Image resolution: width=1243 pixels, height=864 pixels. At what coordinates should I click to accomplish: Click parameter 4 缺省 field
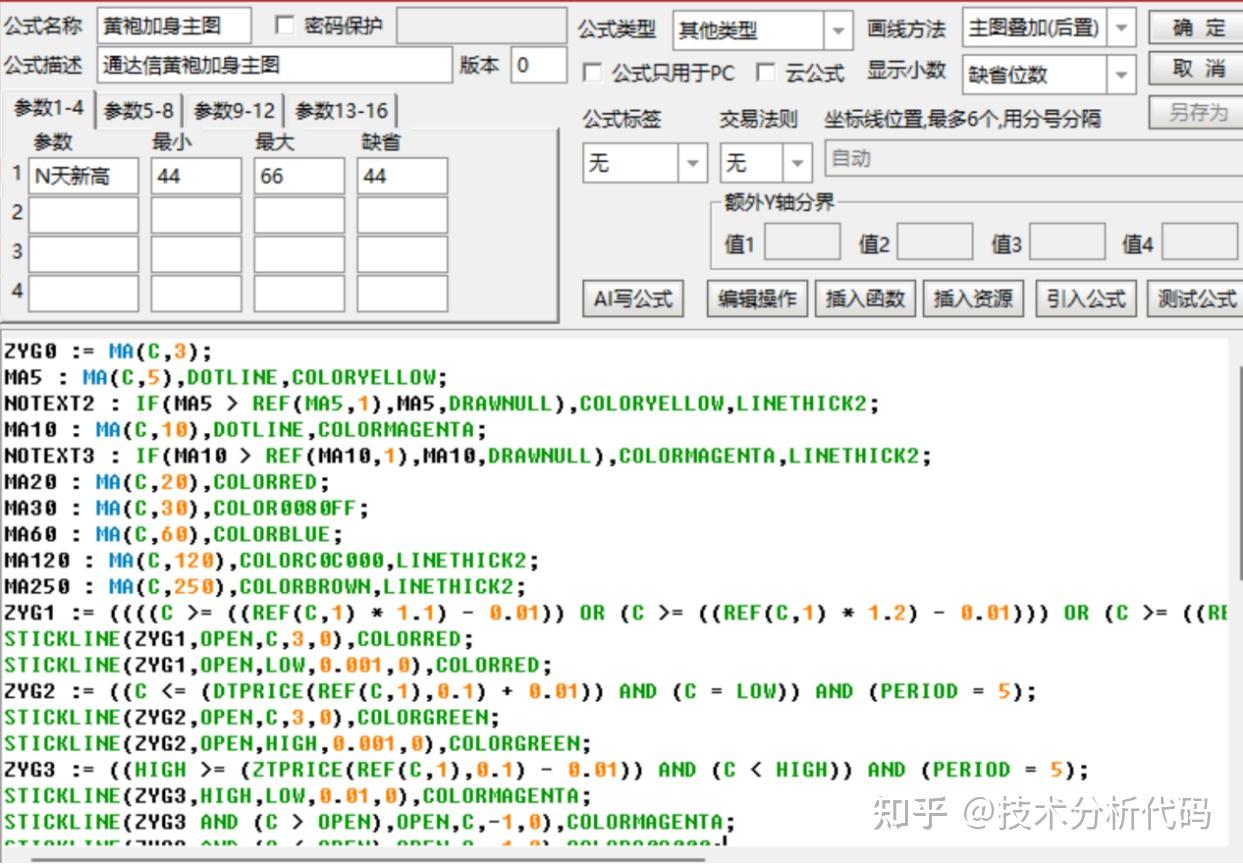pyautogui.click(x=402, y=293)
